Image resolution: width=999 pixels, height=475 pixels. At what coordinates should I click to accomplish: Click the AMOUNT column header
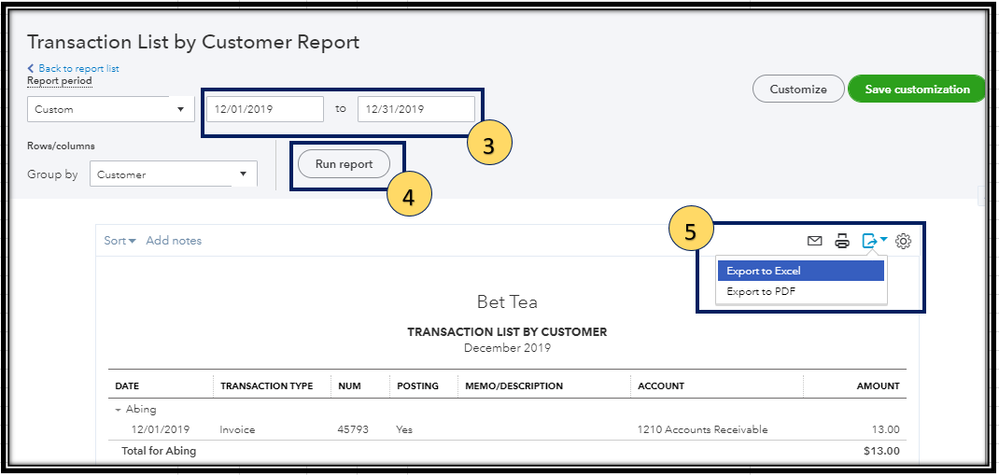pyautogui.click(x=877, y=386)
